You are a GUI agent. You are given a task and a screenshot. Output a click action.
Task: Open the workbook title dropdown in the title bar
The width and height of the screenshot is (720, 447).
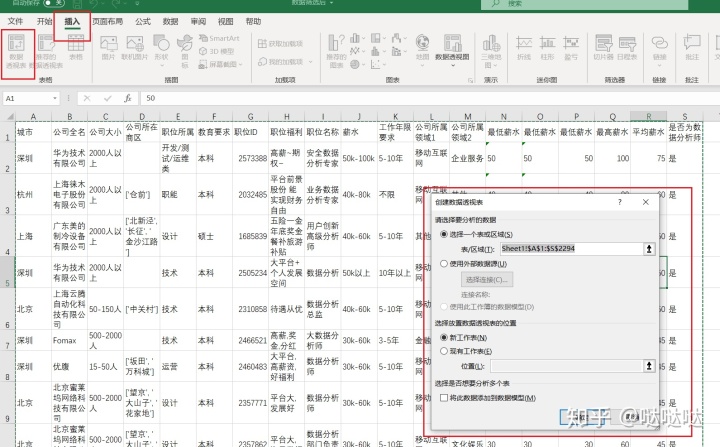(x=331, y=3)
